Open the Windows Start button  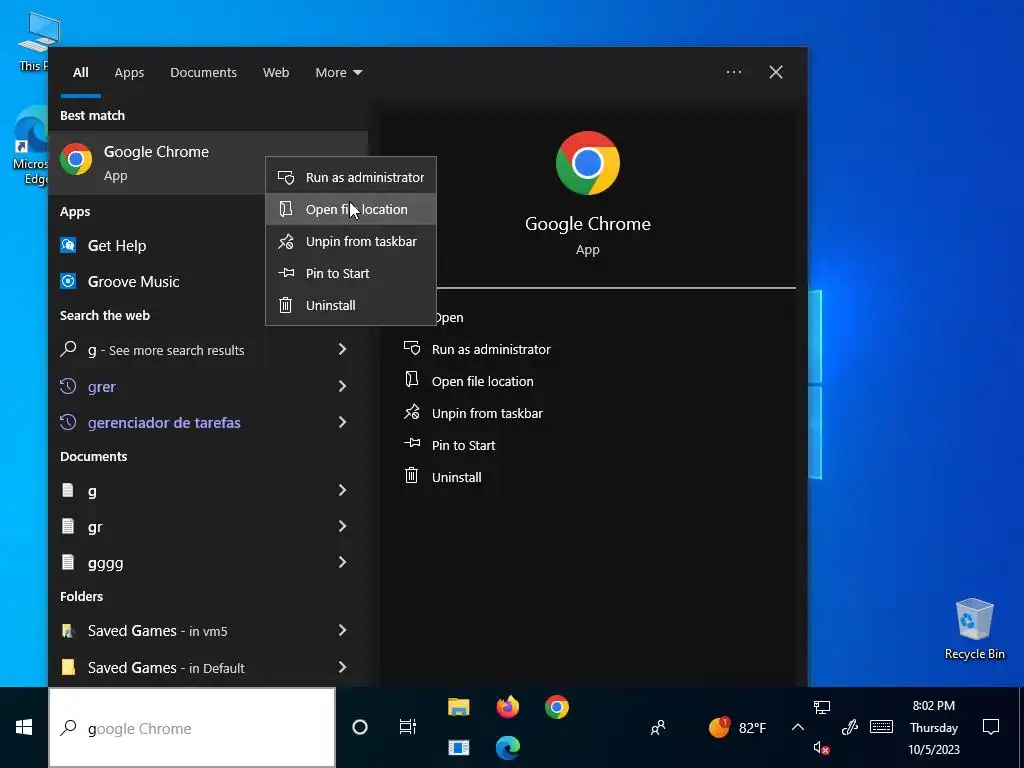(24, 728)
